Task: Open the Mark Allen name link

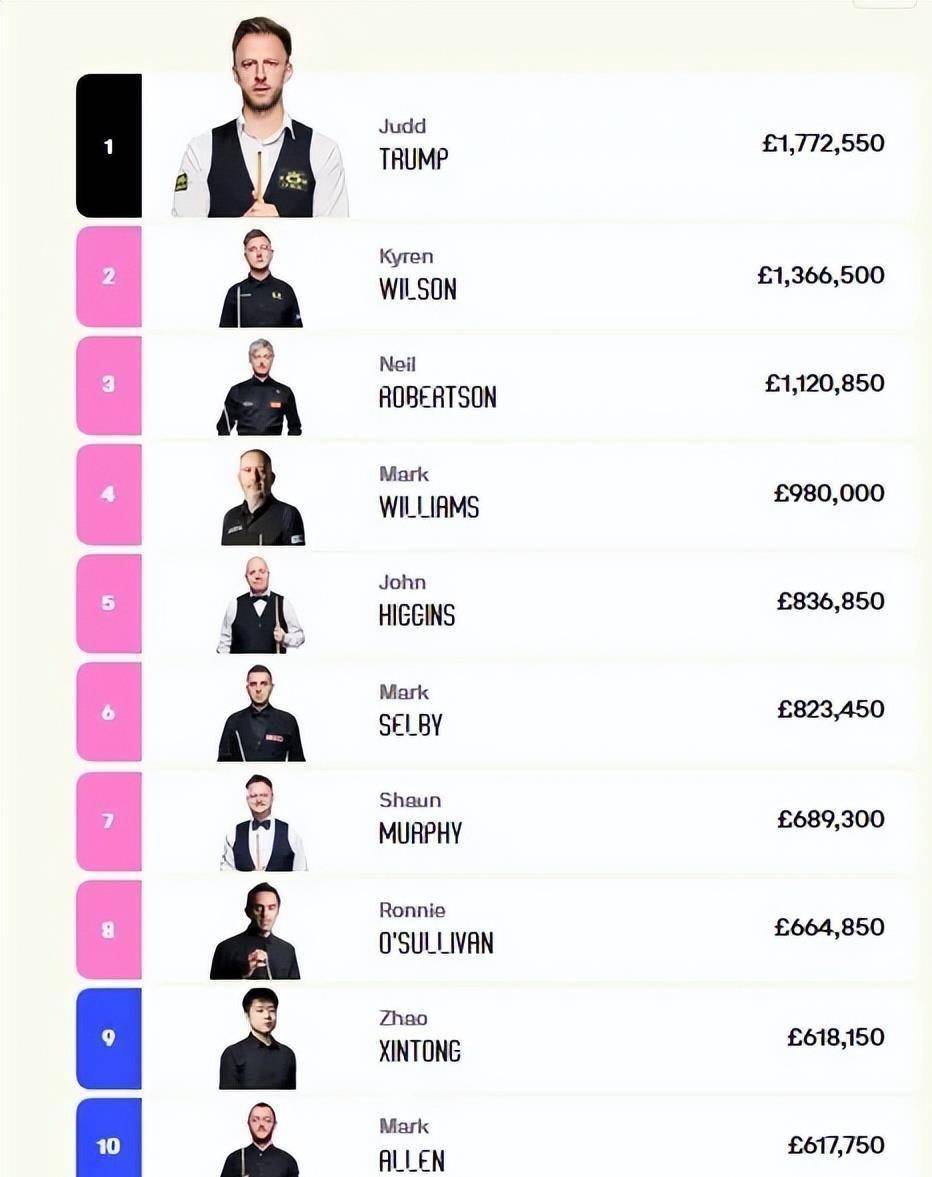Action: 411,1145
